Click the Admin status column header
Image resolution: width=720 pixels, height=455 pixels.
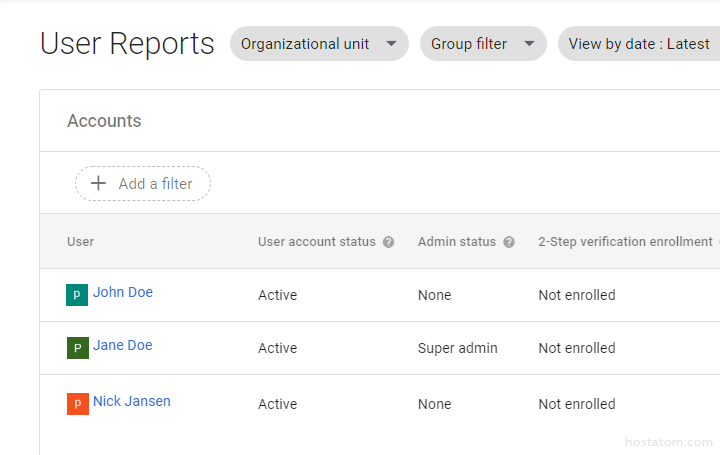pyautogui.click(x=456, y=242)
